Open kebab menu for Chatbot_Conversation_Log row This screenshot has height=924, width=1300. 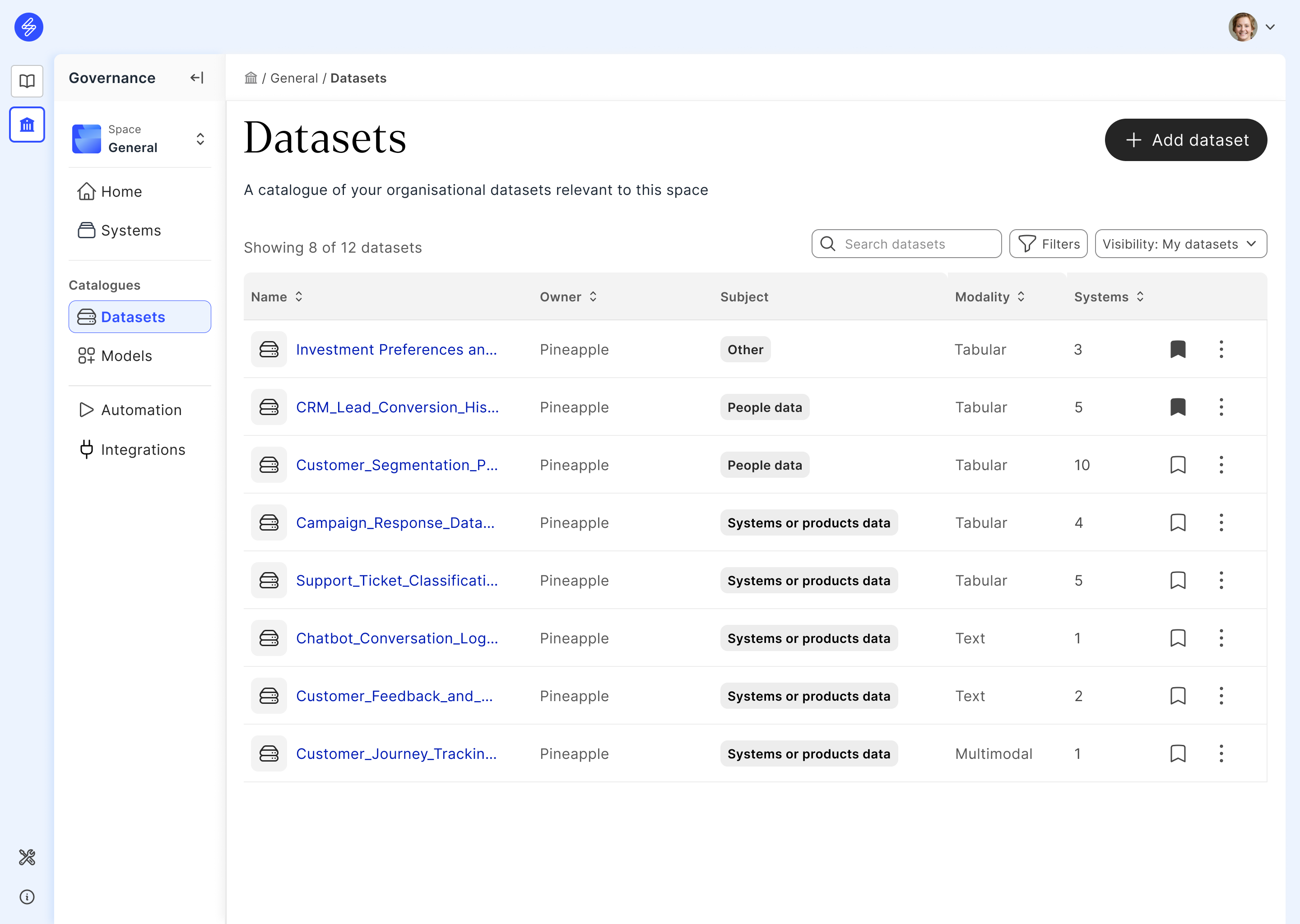1221,638
